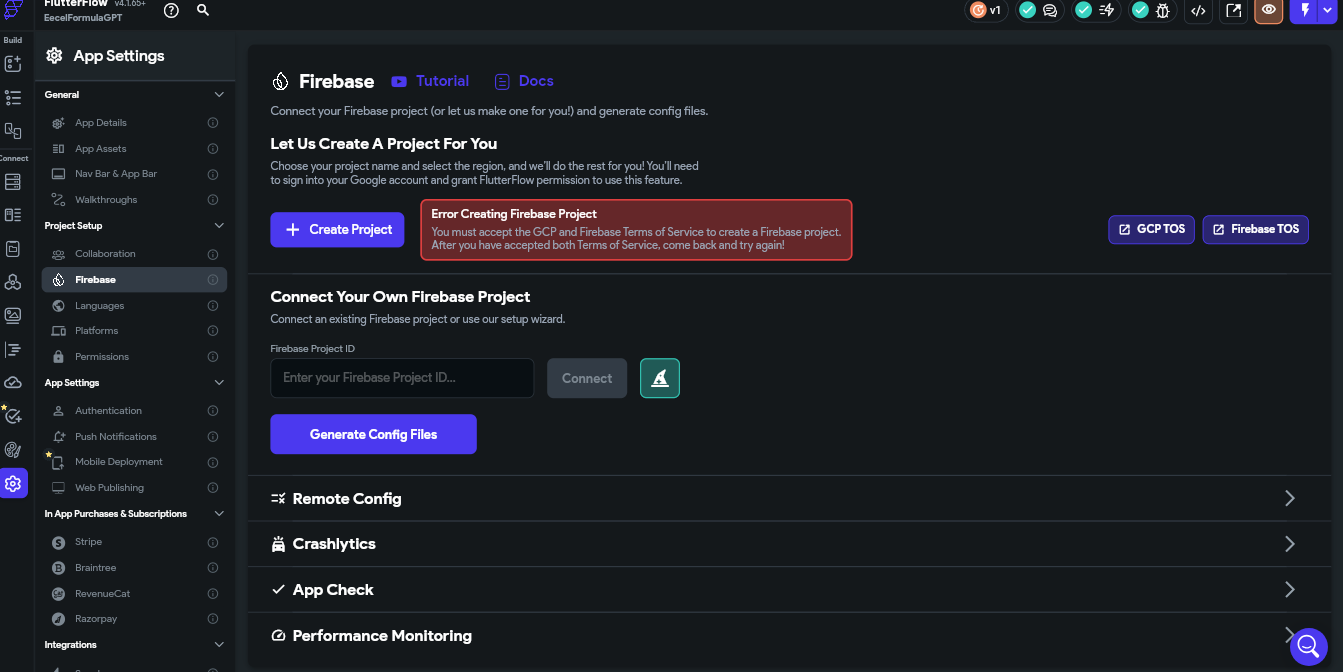The height and width of the screenshot is (672, 1343).
Task: Open the widget tree icon in sidebar
Action: point(13,97)
